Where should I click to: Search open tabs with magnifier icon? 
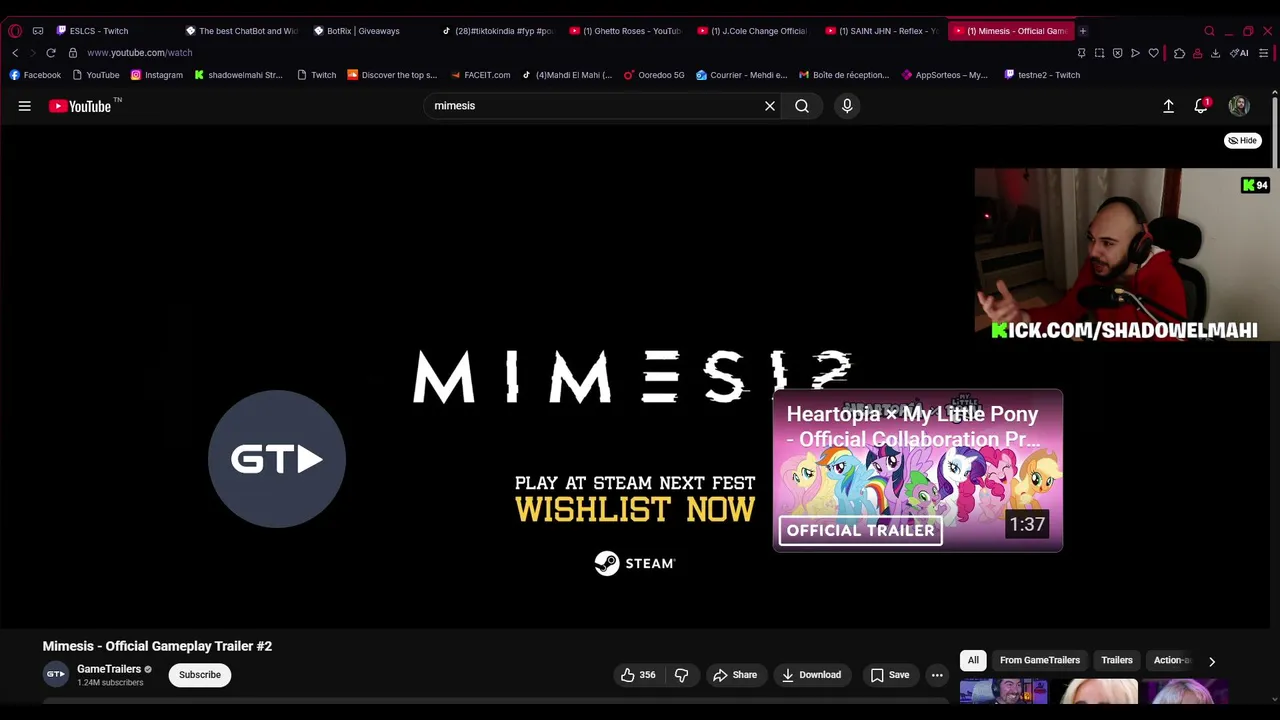[1209, 31]
